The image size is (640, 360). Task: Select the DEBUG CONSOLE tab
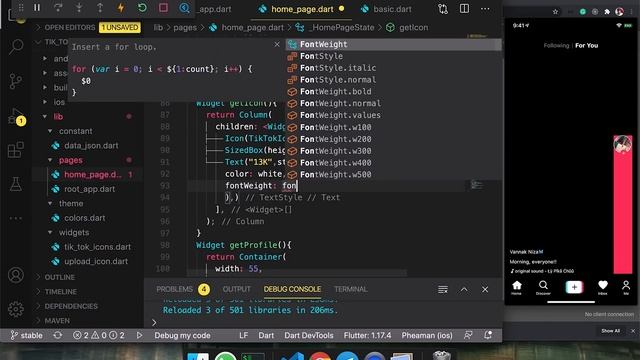[292, 289]
